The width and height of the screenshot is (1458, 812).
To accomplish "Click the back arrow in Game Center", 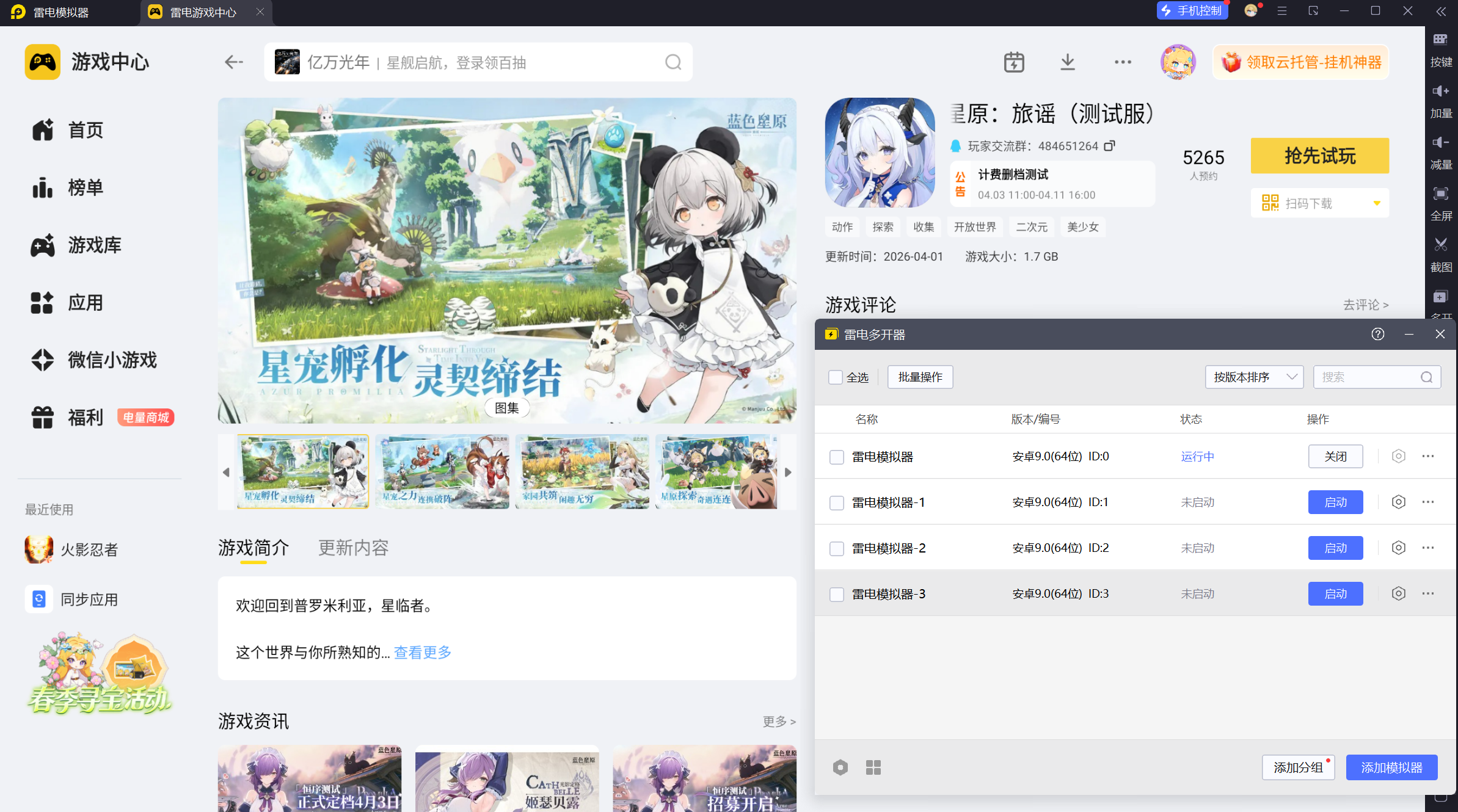I will (234, 62).
